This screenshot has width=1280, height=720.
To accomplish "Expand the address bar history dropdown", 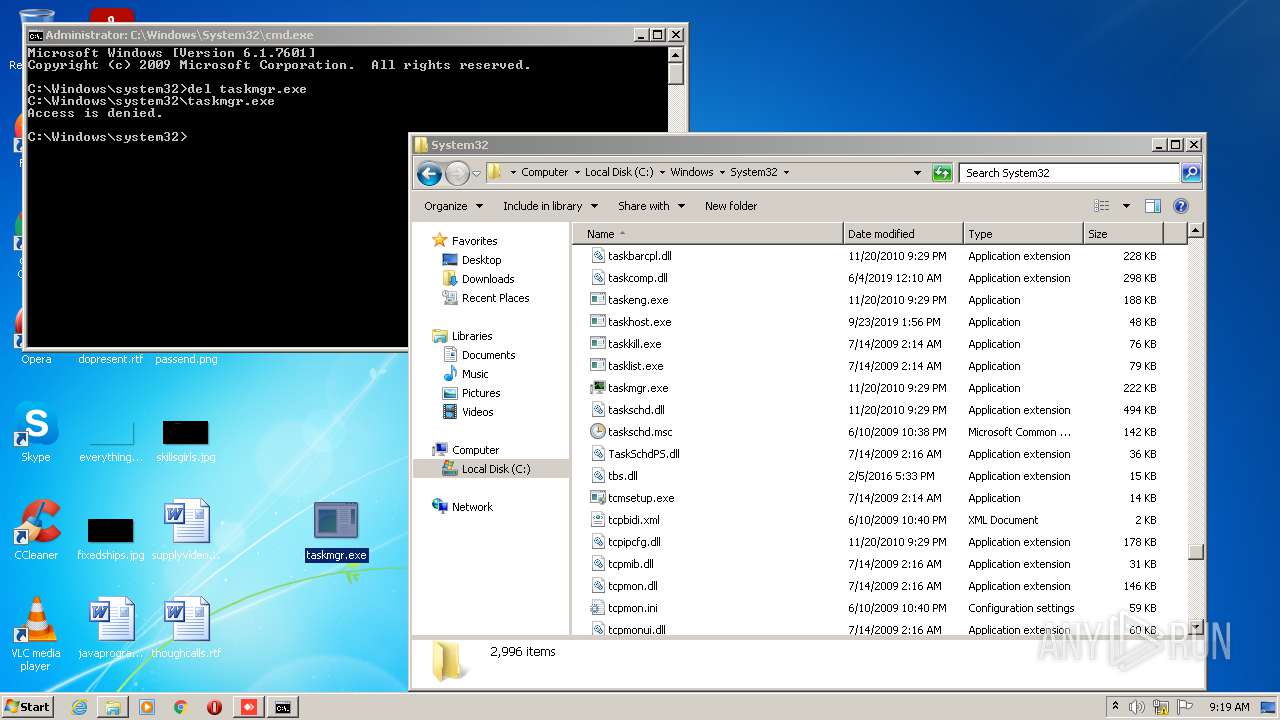I will (917, 173).
